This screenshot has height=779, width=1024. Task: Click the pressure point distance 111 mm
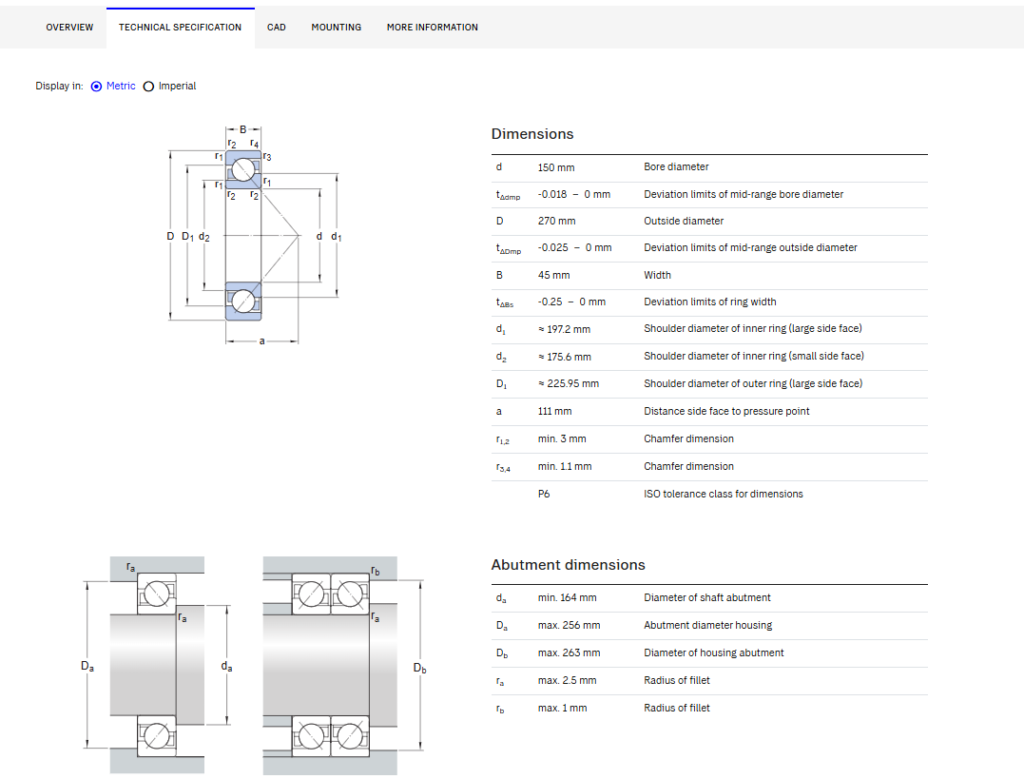tap(554, 411)
